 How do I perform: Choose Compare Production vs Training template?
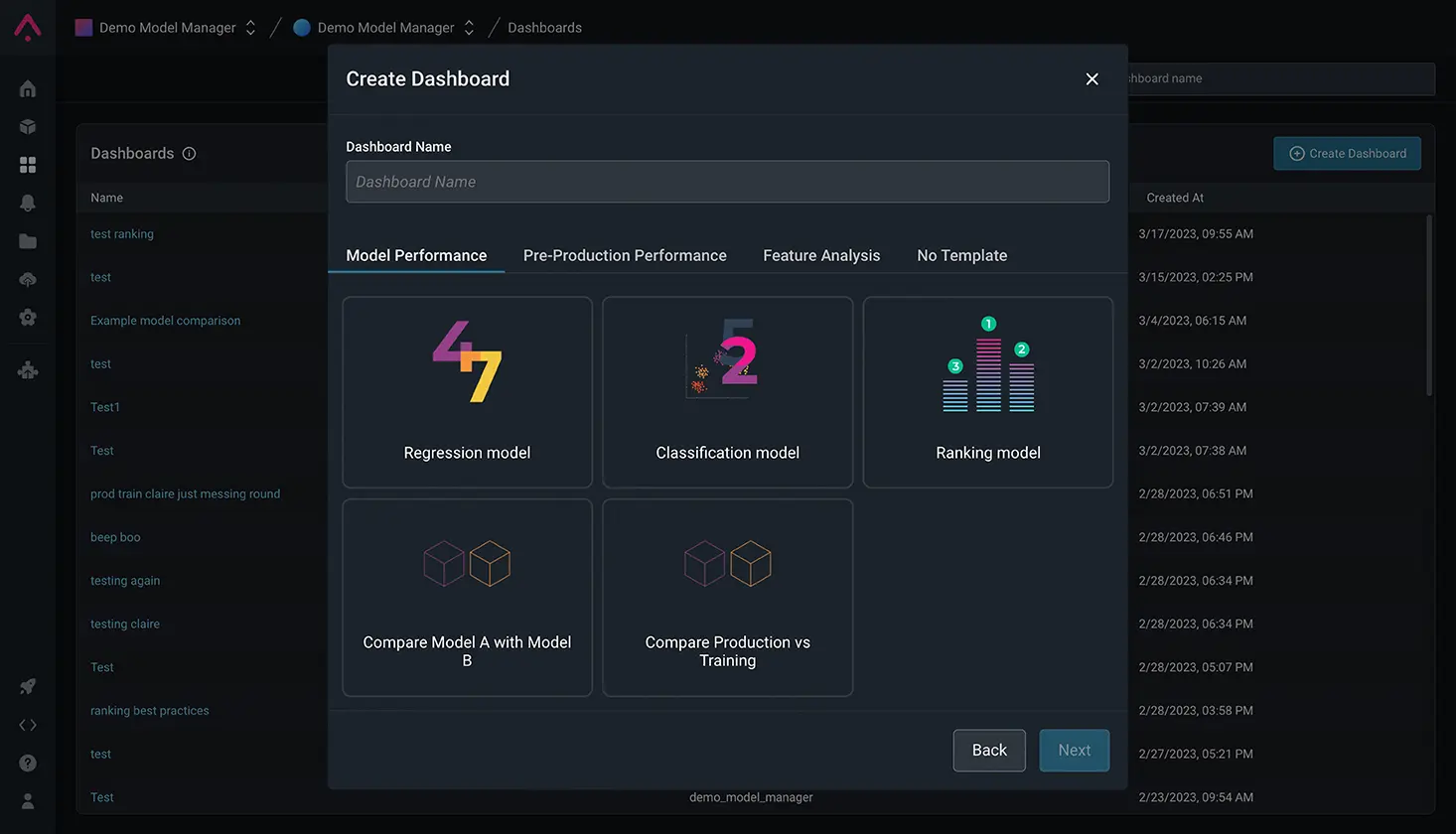coord(727,598)
